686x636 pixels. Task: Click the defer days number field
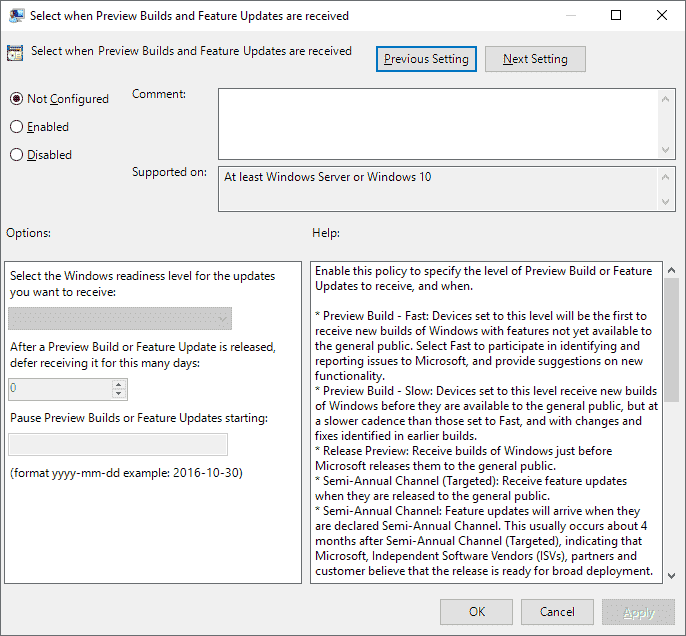(60, 389)
